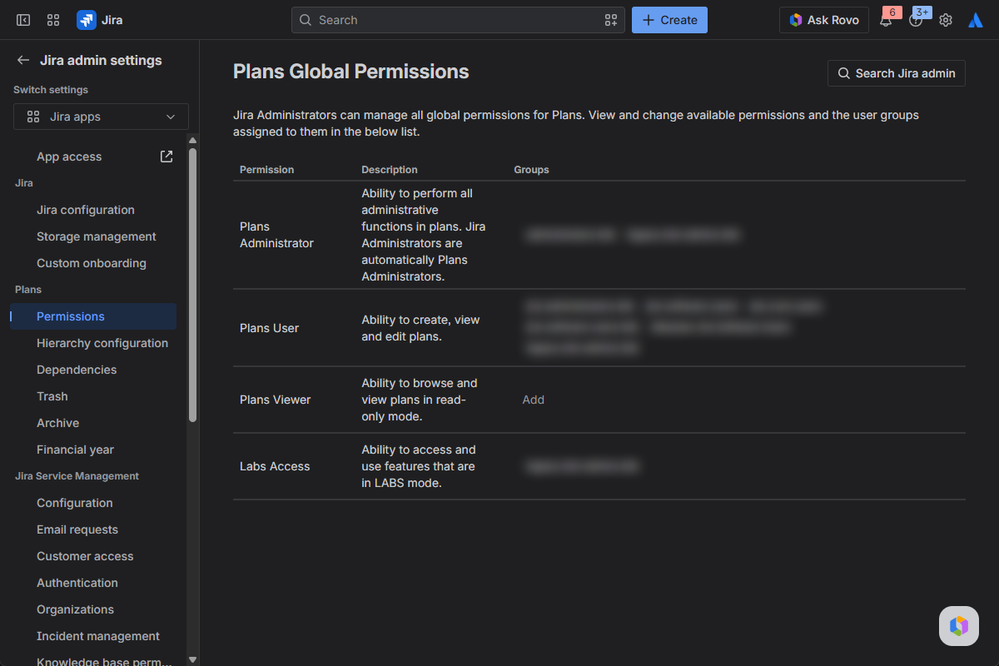Click the Jira logo icon

point(86,20)
